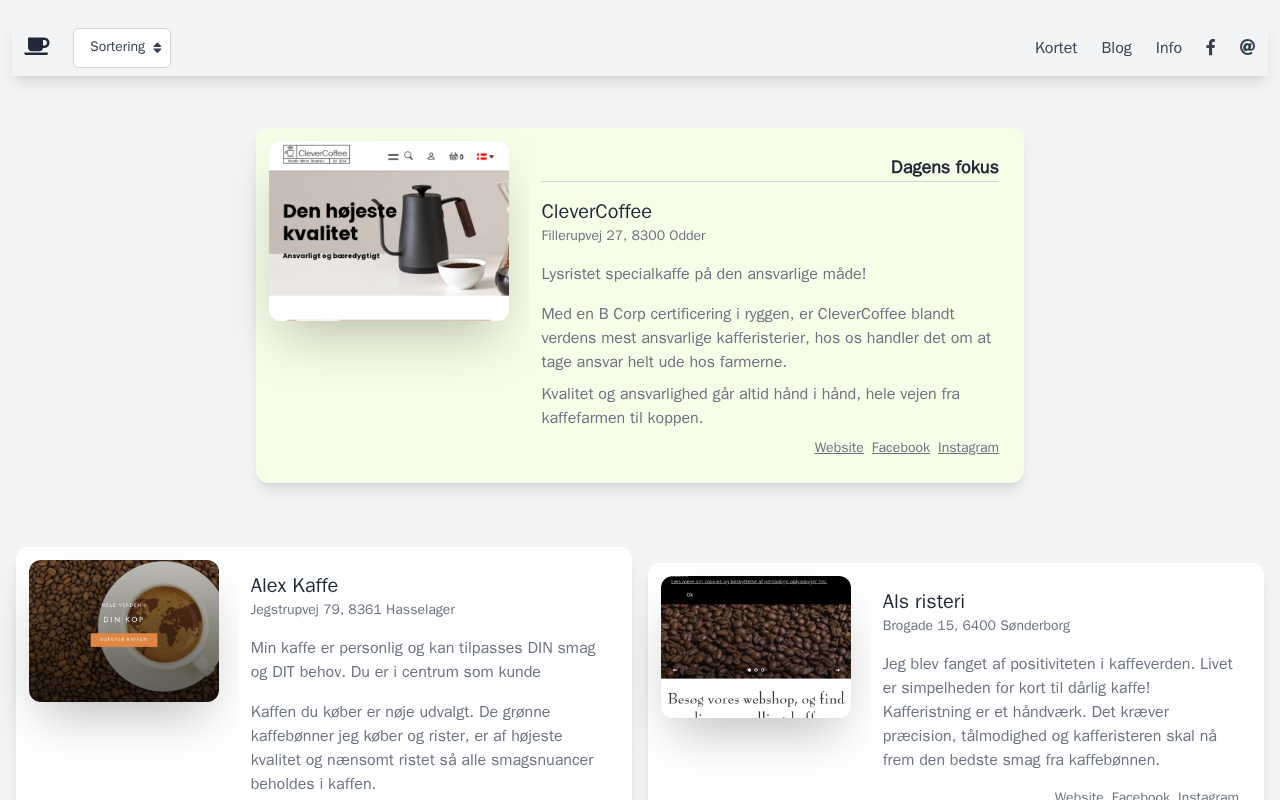Go to the Kortet page
Image resolution: width=1280 pixels, height=800 pixels.
(x=1056, y=48)
